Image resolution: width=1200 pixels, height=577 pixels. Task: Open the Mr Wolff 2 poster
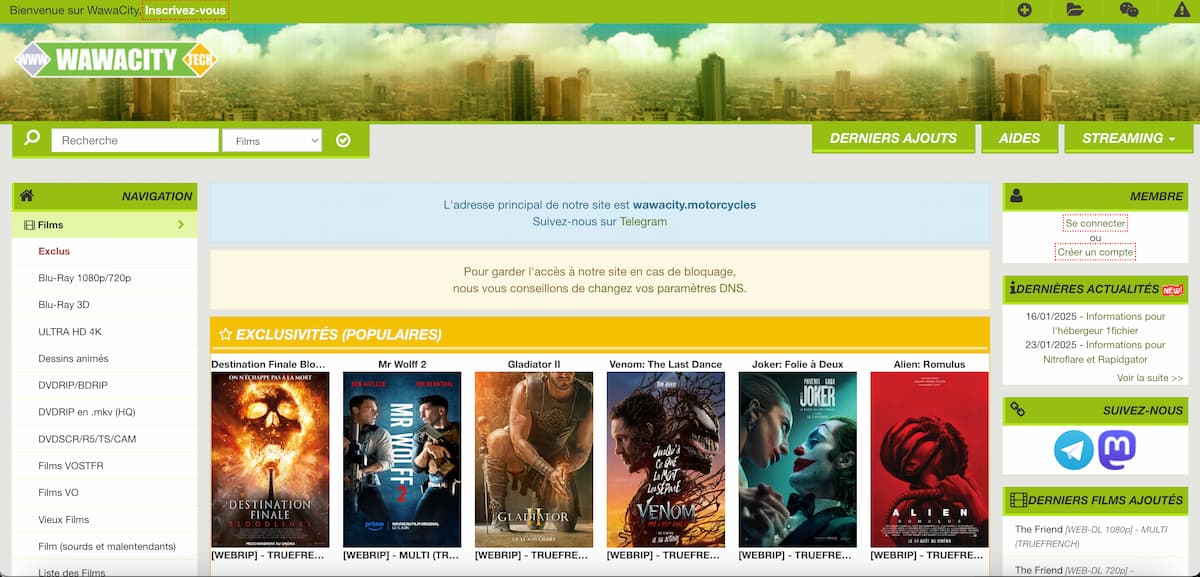[402, 459]
